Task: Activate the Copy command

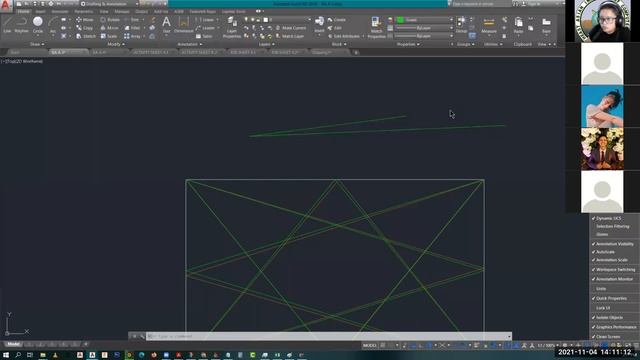Action: (x=84, y=28)
